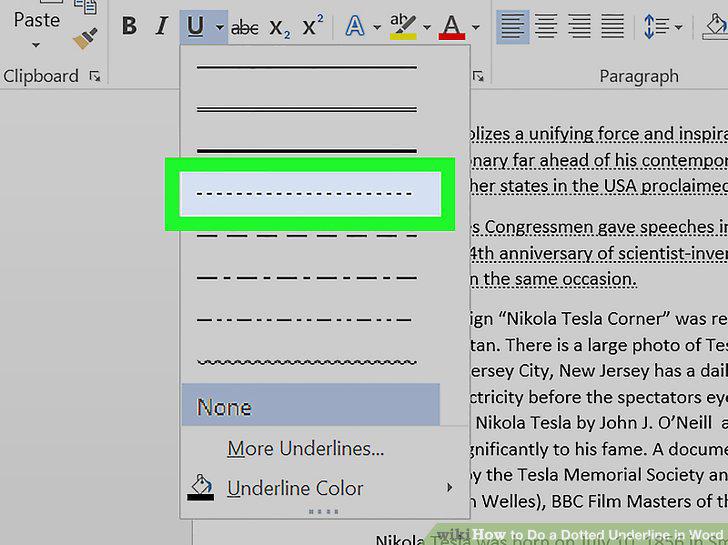This screenshot has height=545, width=728.
Task: Justify the paragraph text
Action: 612,26
